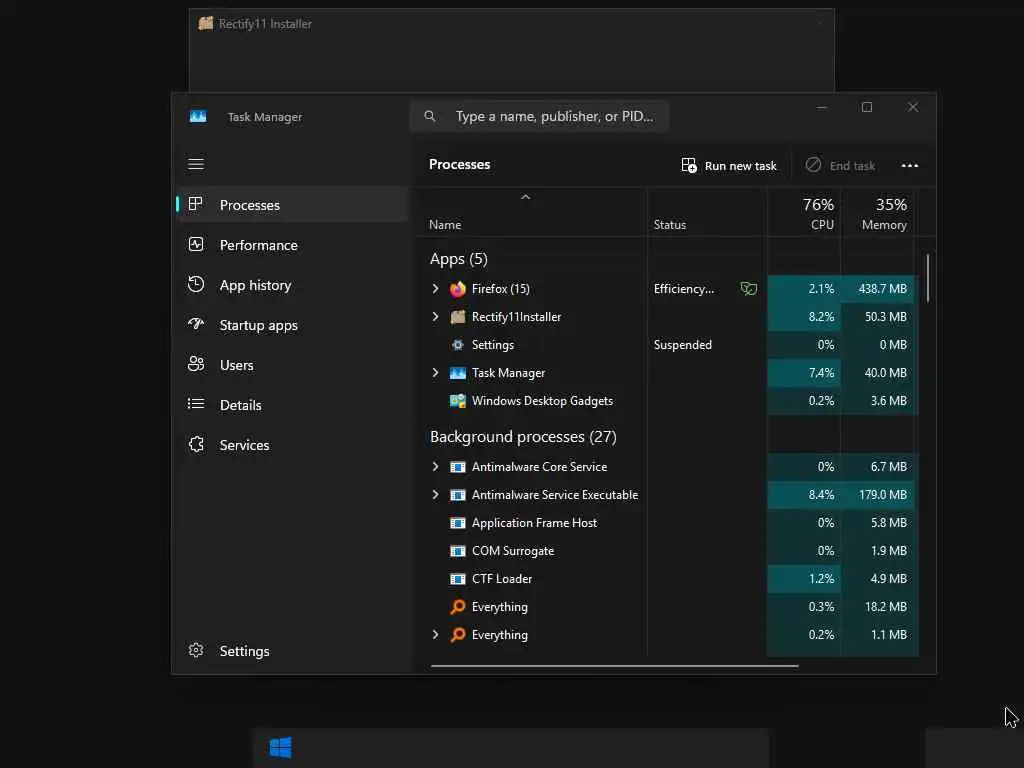The width and height of the screenshot is (1024, 768).
Task: Expand the Rectify11Installer process
Action: tap(436, 317)
